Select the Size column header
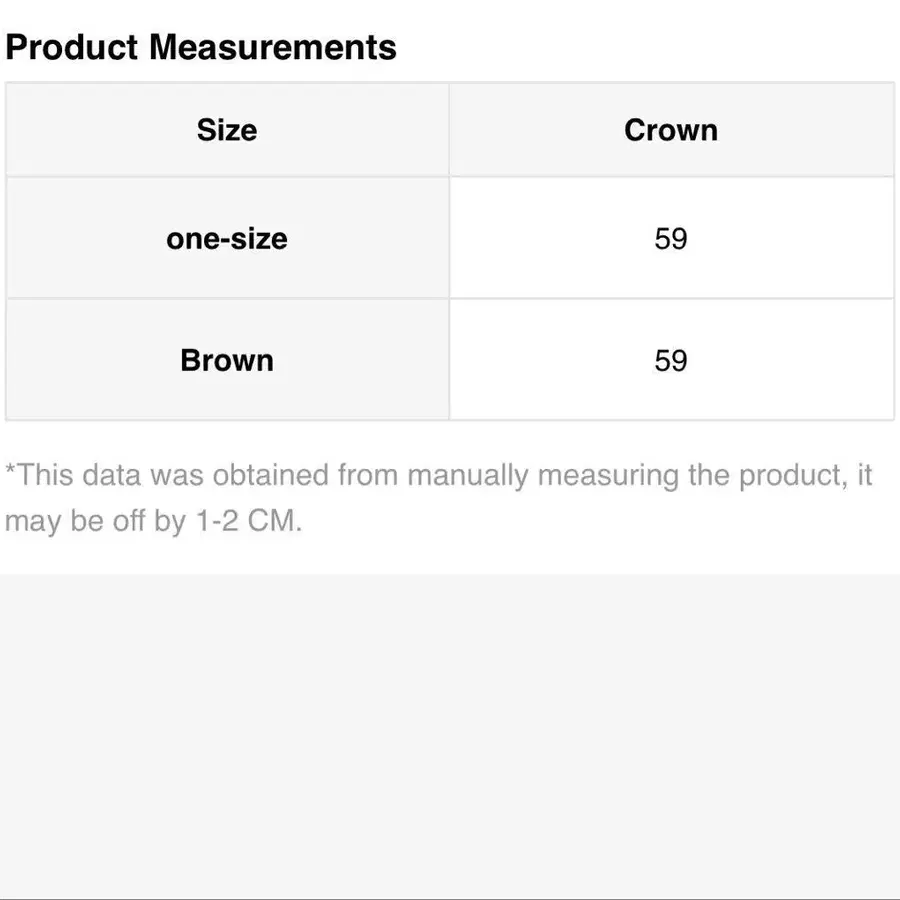 point(227,130)
